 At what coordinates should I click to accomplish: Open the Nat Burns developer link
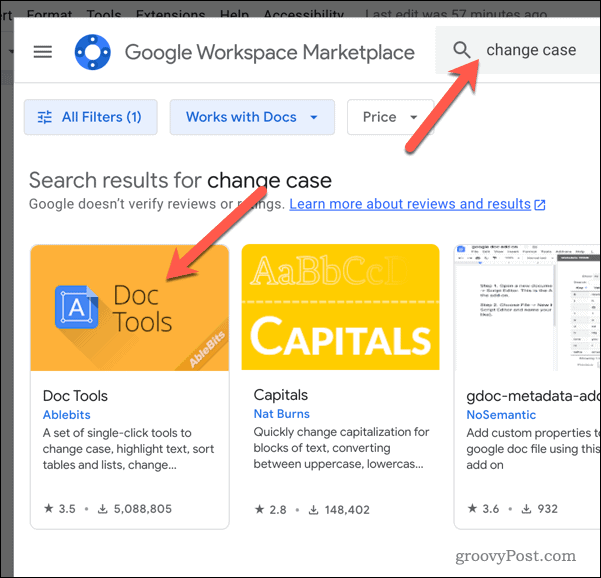(281, 414)
